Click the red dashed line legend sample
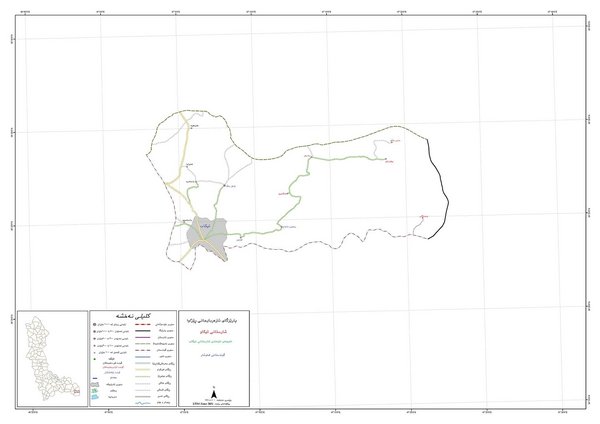The height and width of the screenshot is (424, 600). [142, 325]
